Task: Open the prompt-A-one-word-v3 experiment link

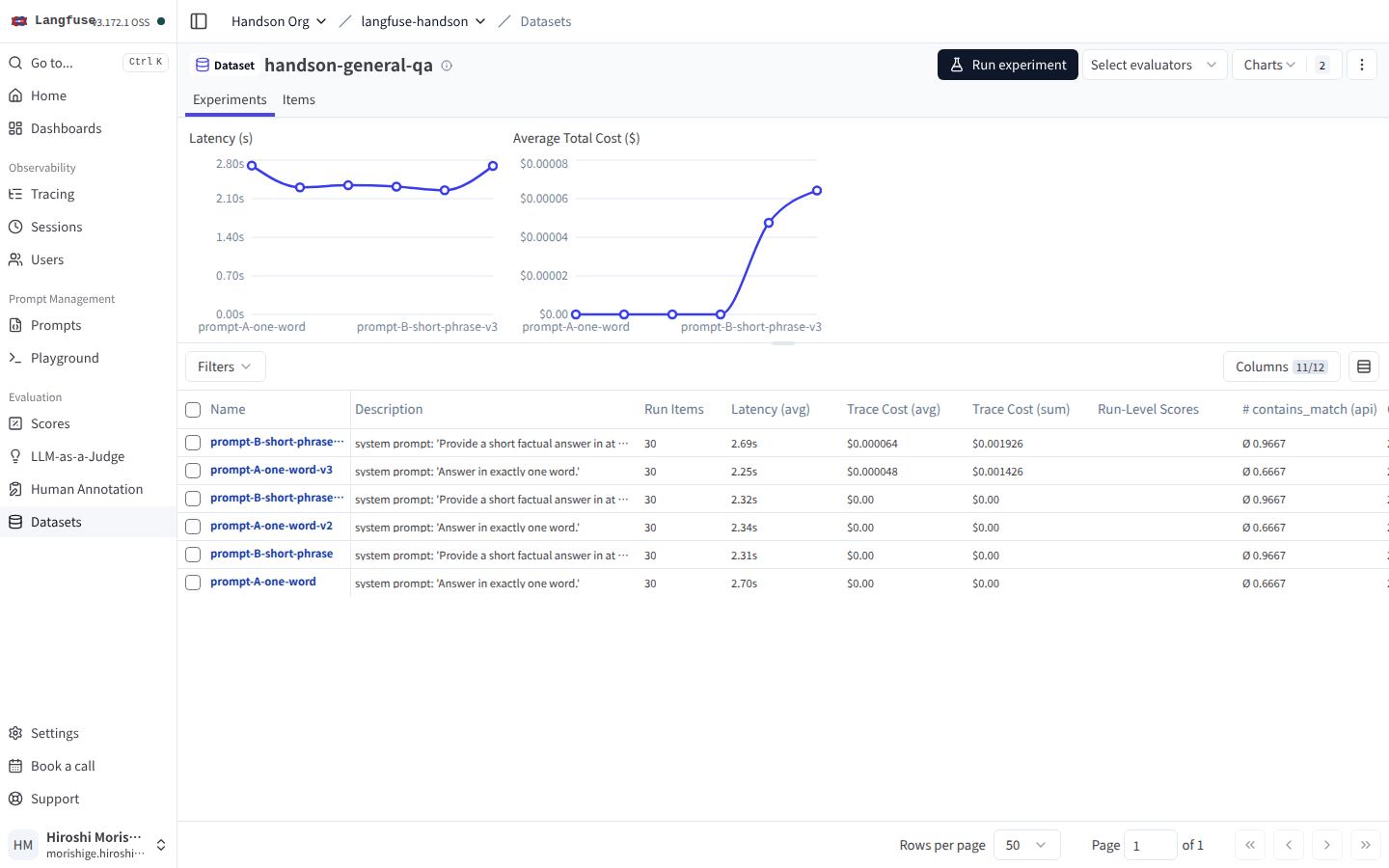Action: coord(271,470)
